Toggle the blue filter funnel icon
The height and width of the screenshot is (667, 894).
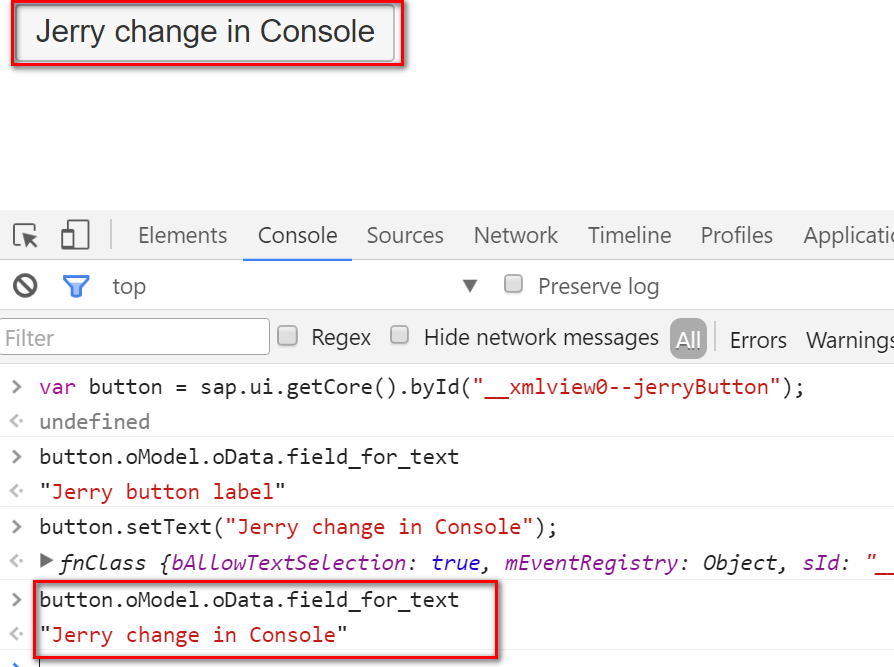click(76, 286)
